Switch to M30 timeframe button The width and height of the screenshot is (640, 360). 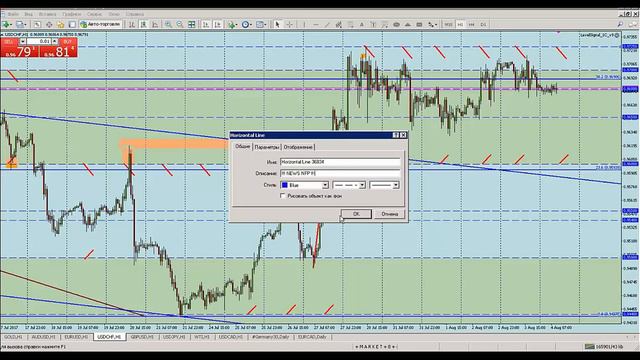(449, 24)
